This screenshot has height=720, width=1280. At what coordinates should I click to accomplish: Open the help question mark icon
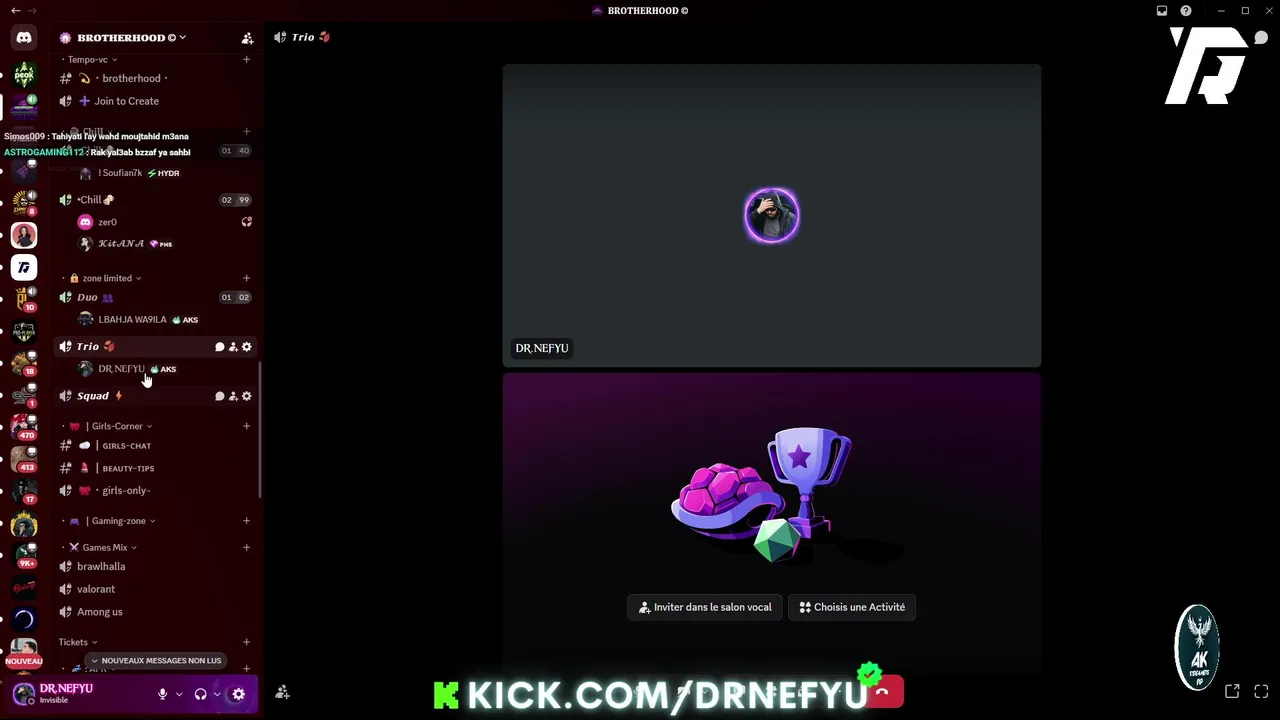point(1186,11)
